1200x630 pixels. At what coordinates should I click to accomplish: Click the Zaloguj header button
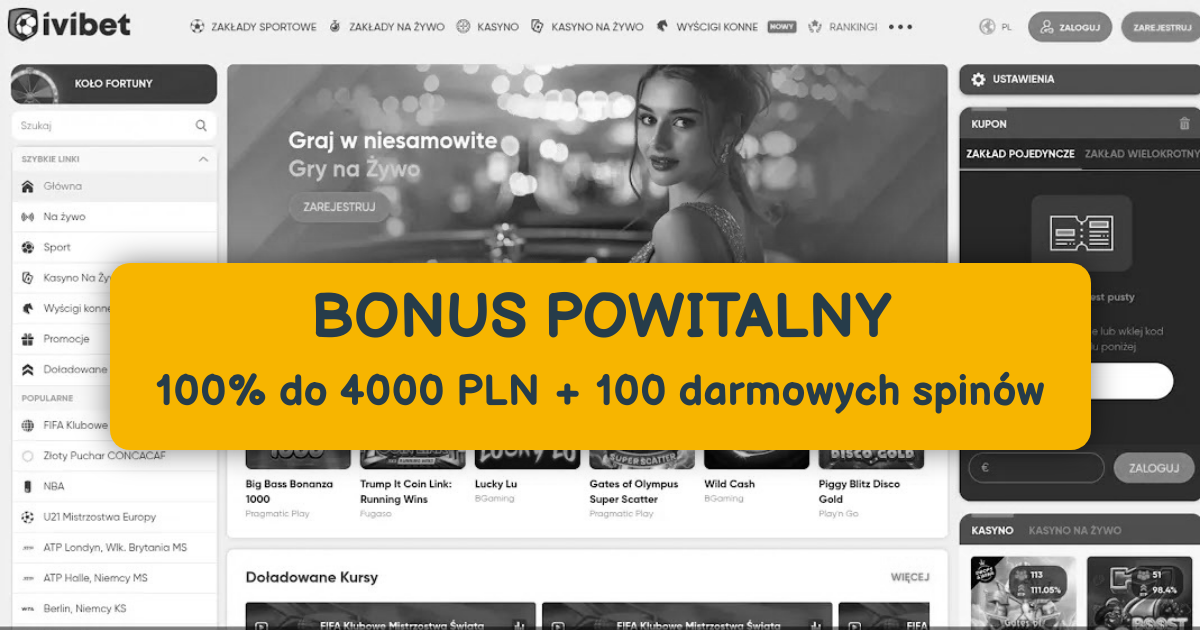pyautogui.click(x=1070, y=27)
